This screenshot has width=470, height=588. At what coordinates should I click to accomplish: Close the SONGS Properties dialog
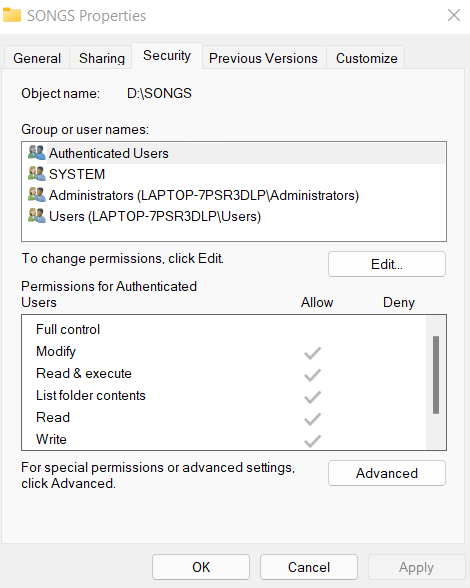(454, 15)
